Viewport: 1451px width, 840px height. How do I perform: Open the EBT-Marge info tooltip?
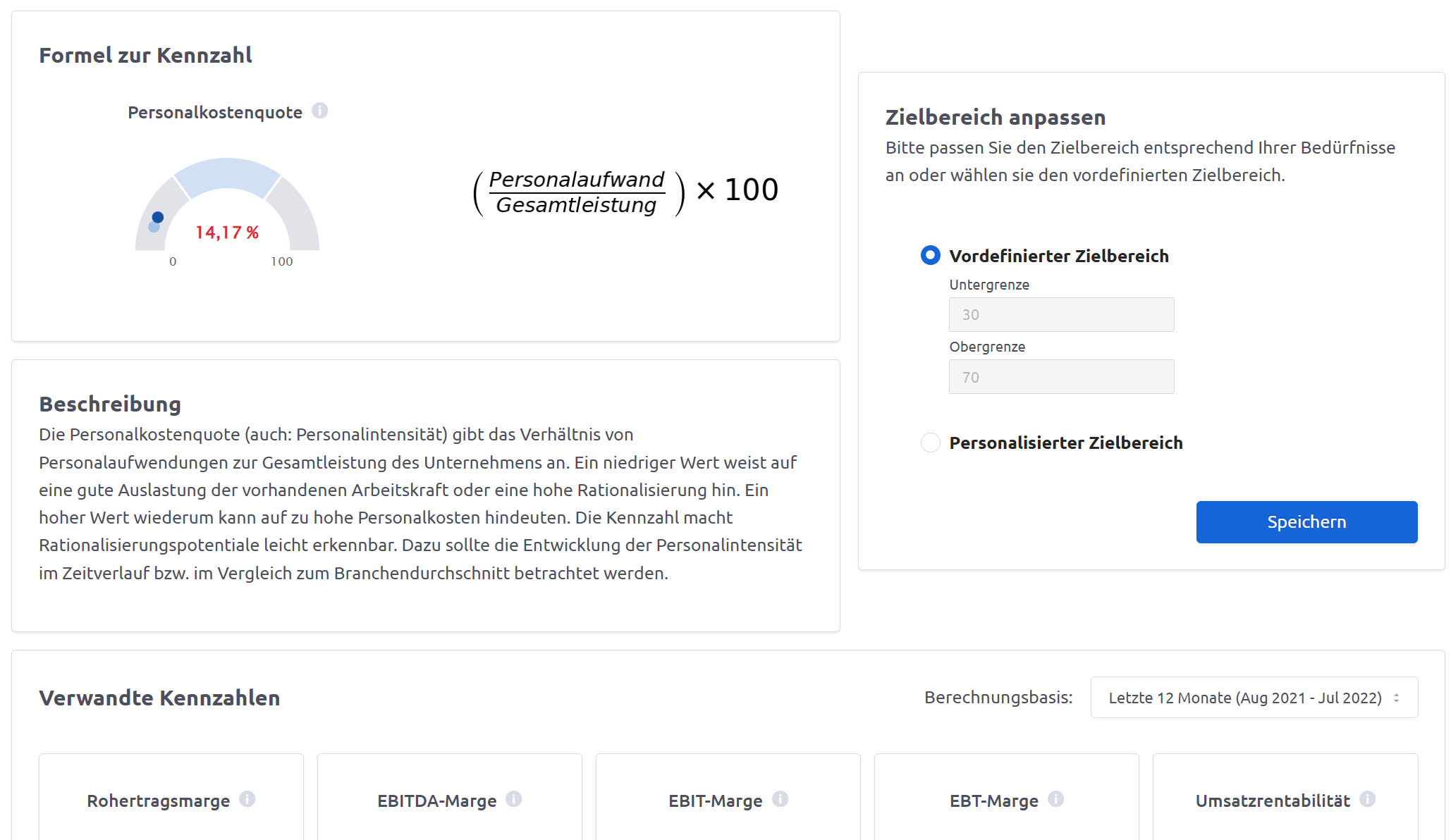pyautogui.click(x=1056, y=800)
